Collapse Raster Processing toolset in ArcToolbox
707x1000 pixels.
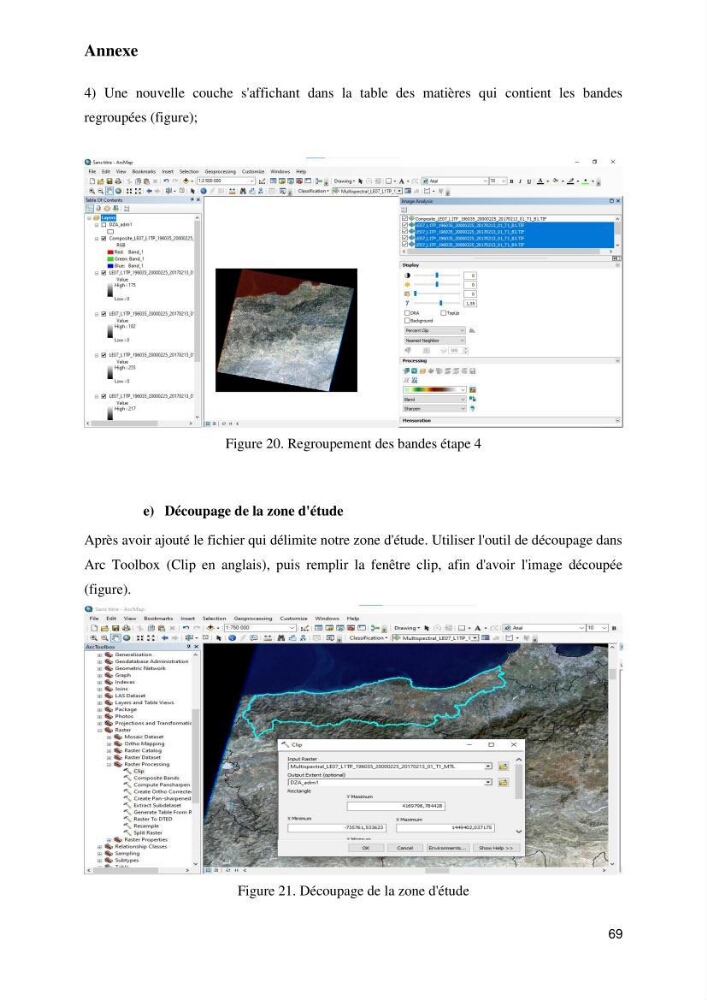point(109,765)
